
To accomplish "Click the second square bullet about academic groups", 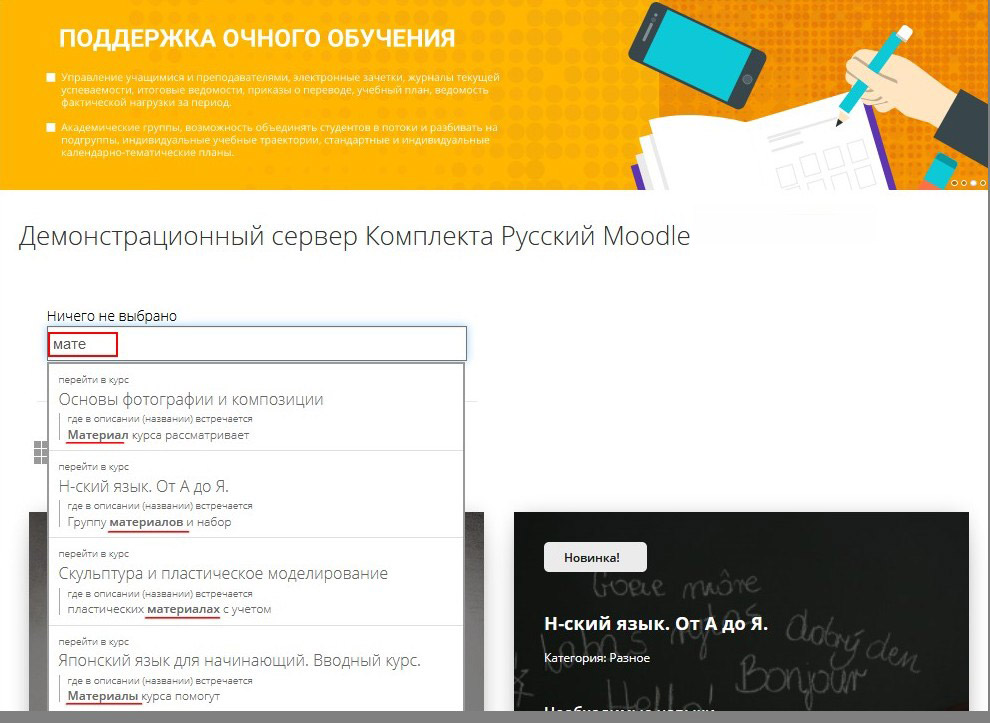I will point(51,128).
